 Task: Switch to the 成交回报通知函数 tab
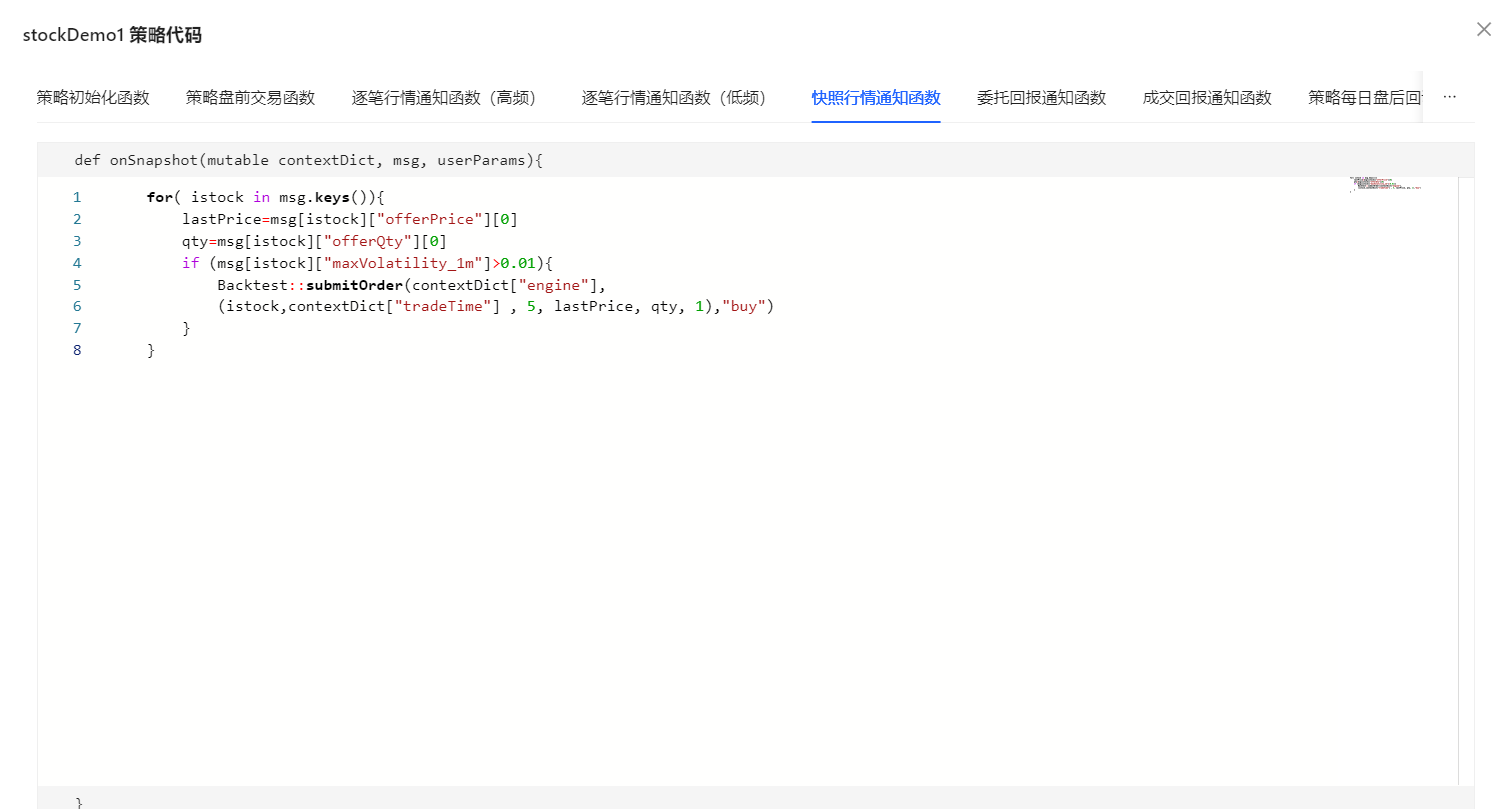(x=1207, y=97)
